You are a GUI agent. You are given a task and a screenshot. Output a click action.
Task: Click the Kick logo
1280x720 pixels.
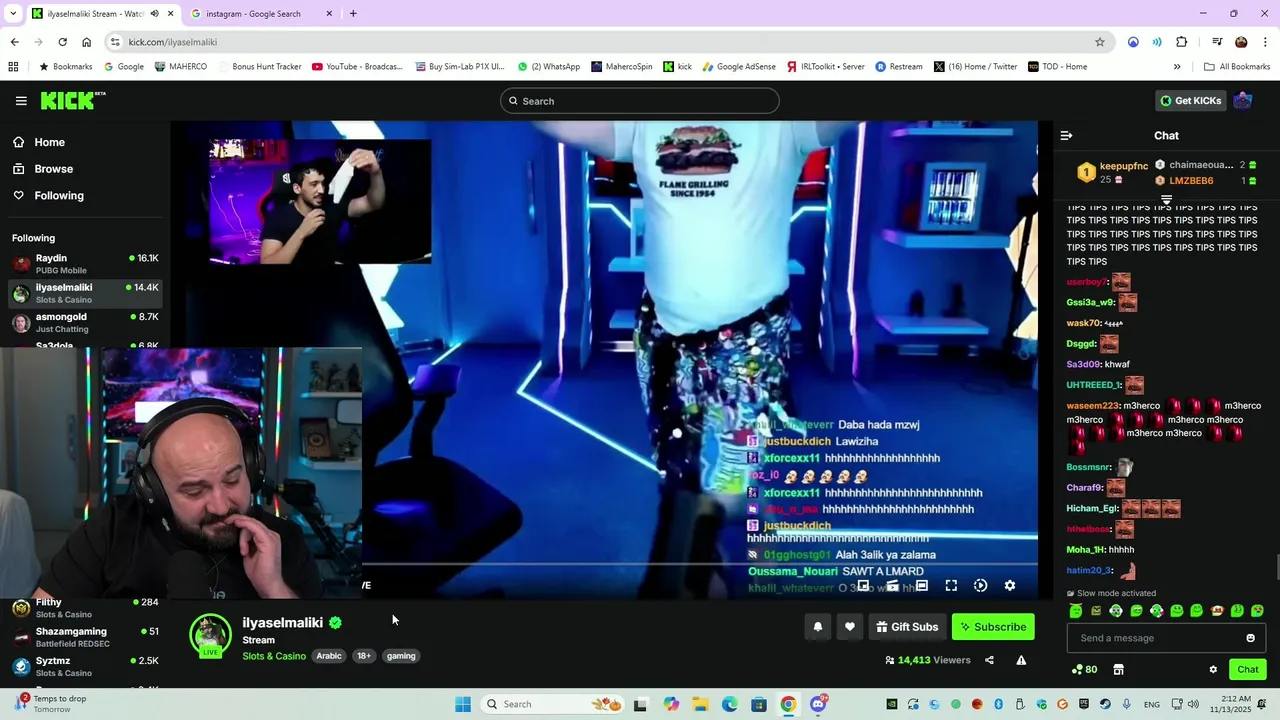73,100
